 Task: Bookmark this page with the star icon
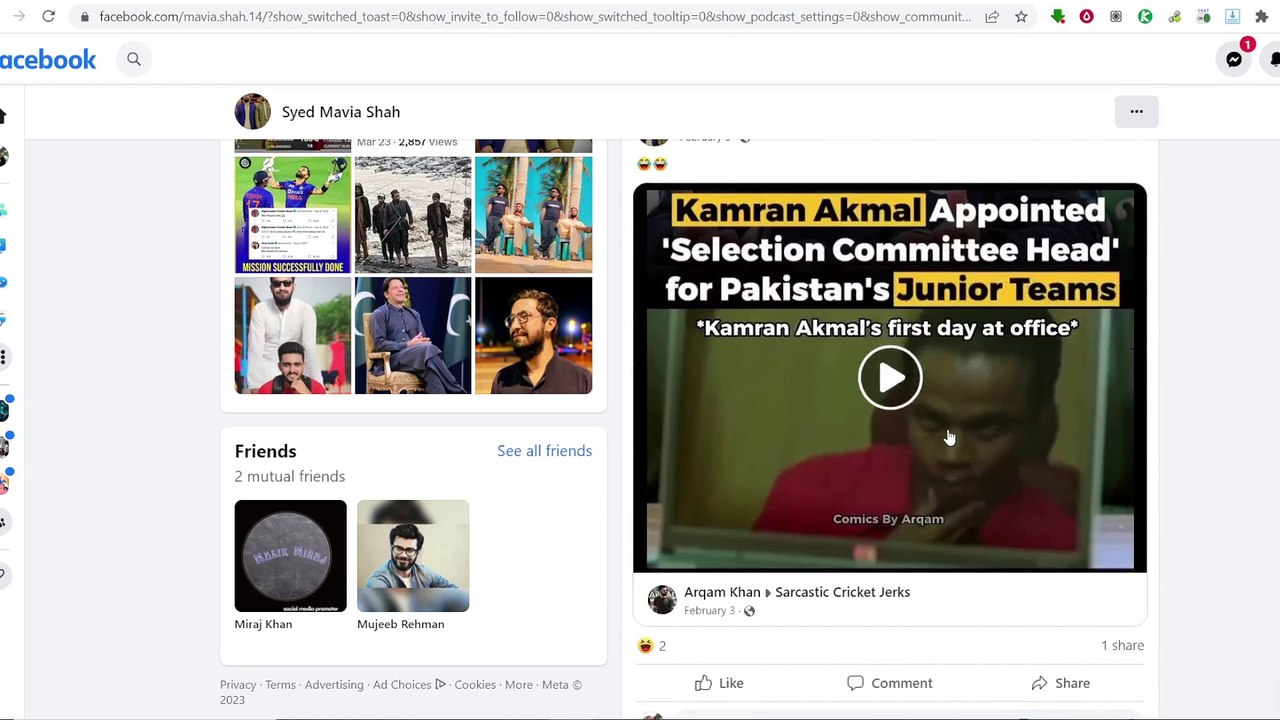tap(1021, 17)
